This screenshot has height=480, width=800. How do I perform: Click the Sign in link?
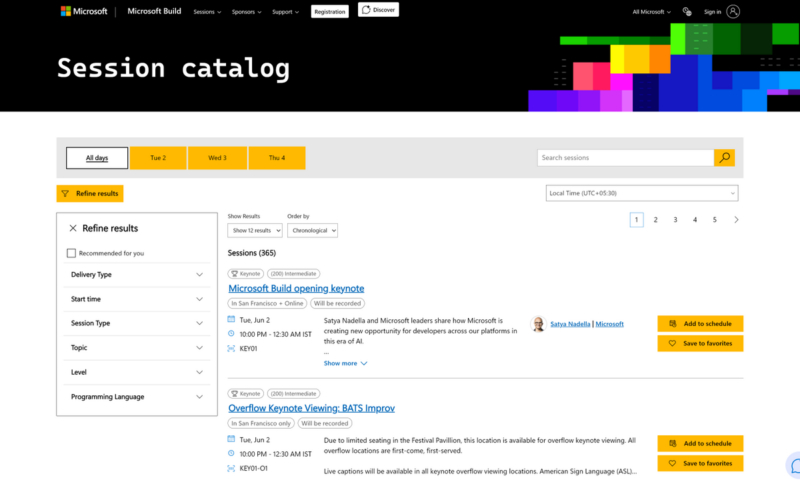(x=712, y=12)
